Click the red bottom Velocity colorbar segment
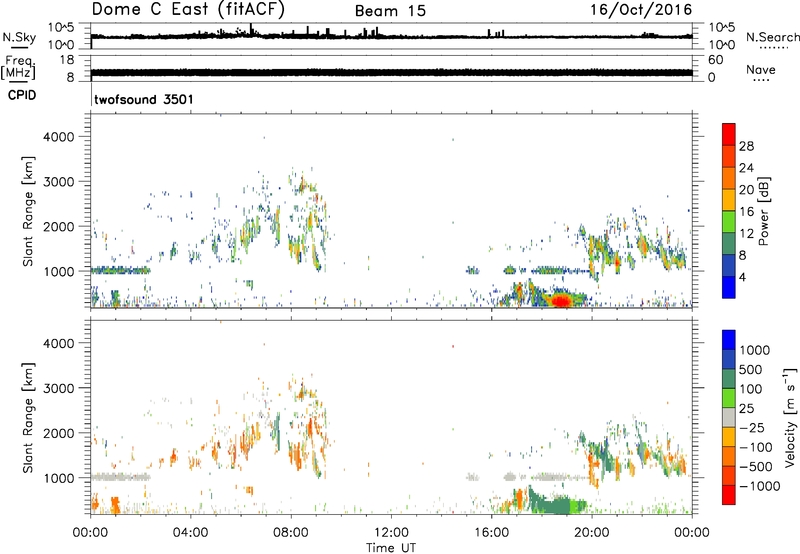 pyautogui.click(x=729, y=495)
